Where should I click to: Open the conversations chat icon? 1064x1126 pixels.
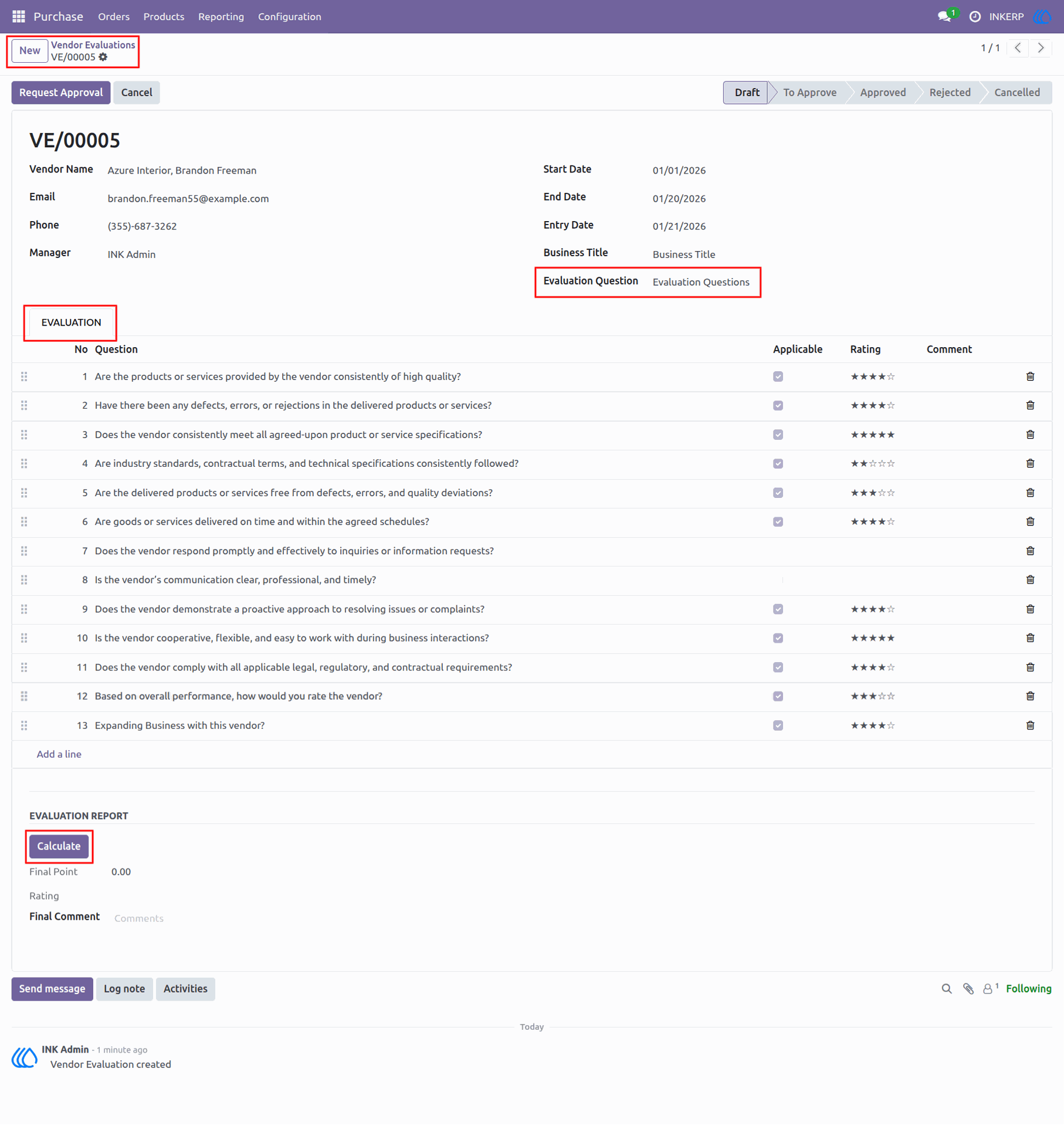(944, 16)
